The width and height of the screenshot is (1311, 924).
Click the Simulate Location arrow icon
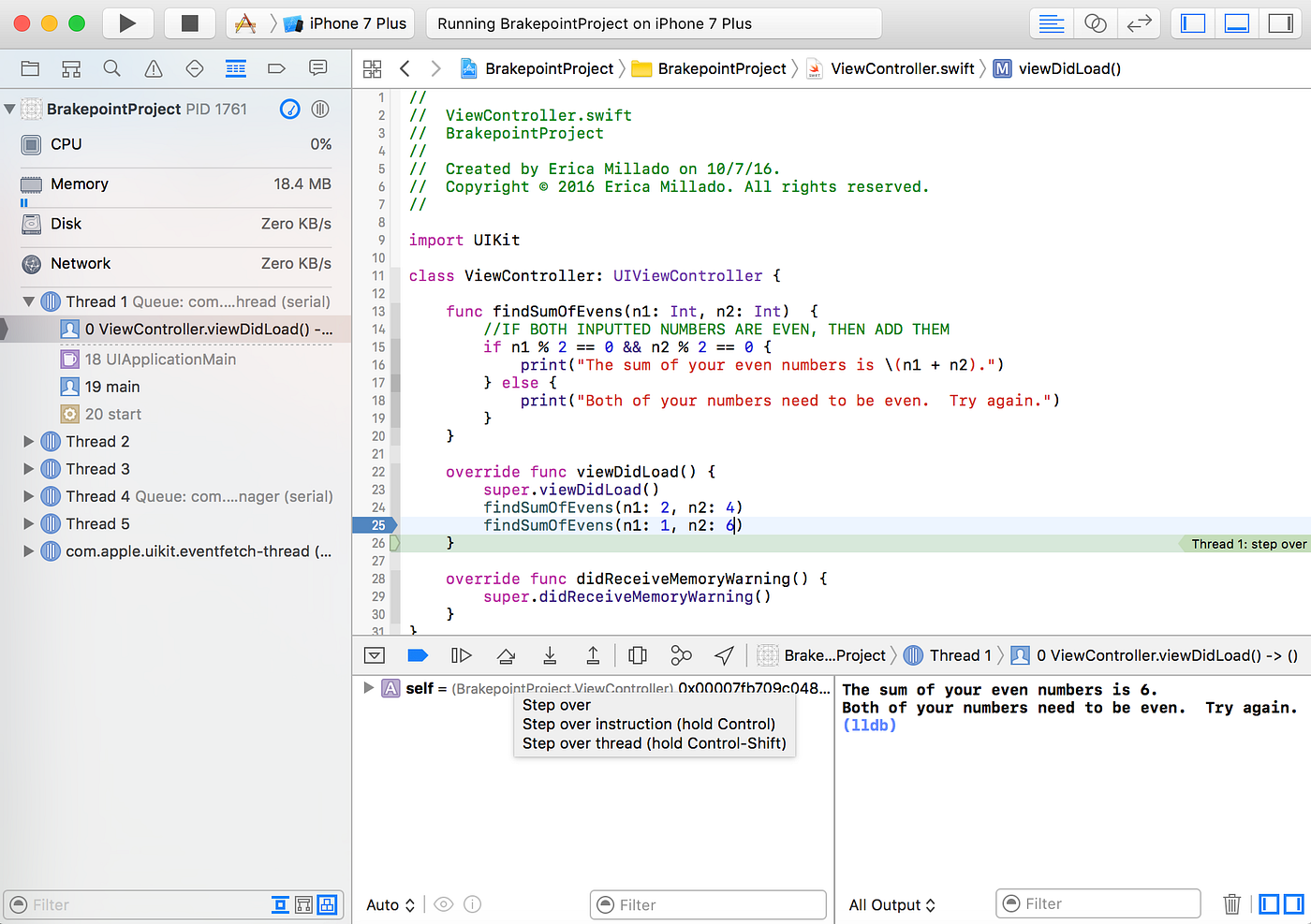pyautogui.click(x=724, y=655)
